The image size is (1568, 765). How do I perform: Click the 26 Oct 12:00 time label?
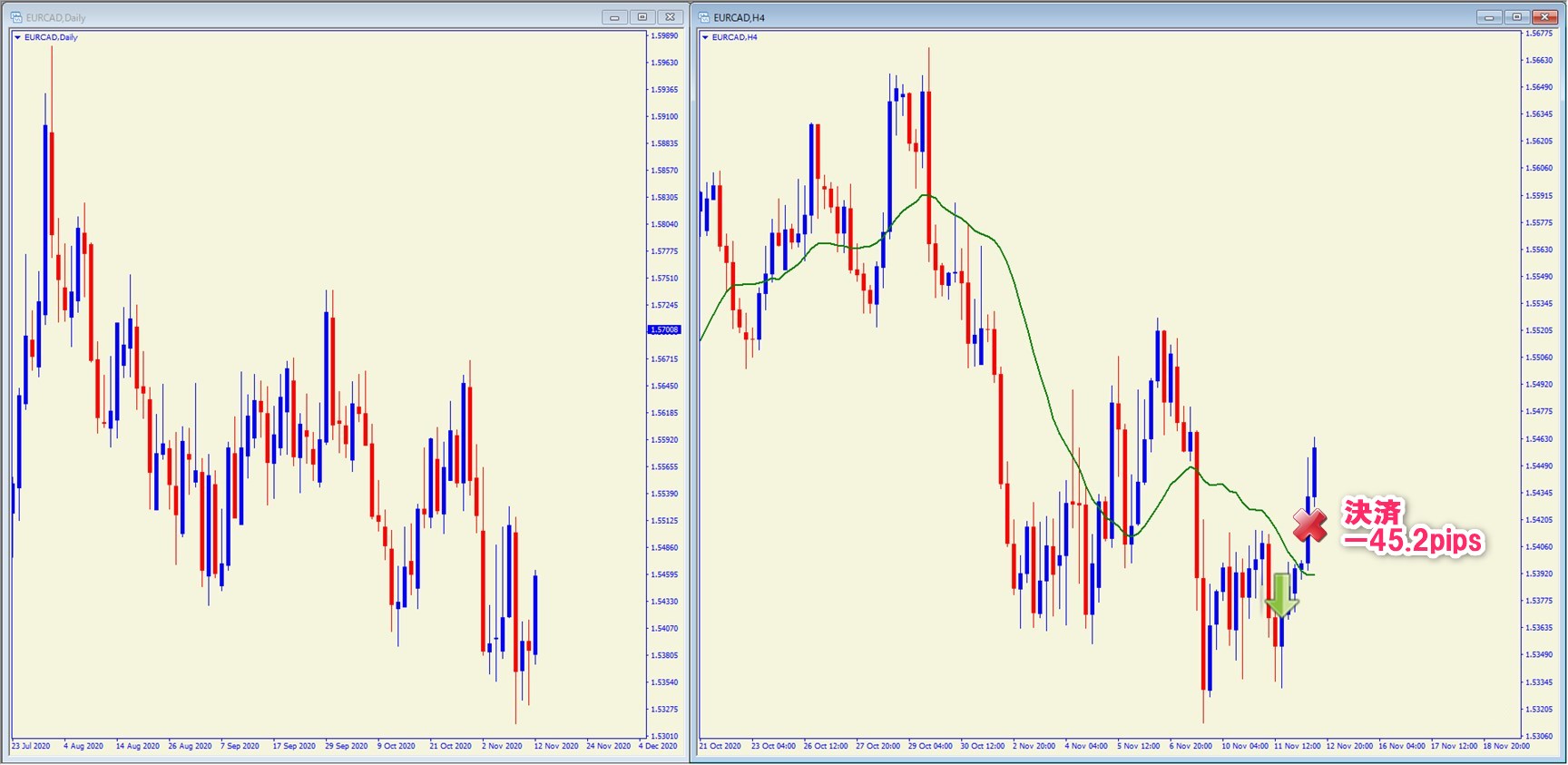click(x=826, y=746)
